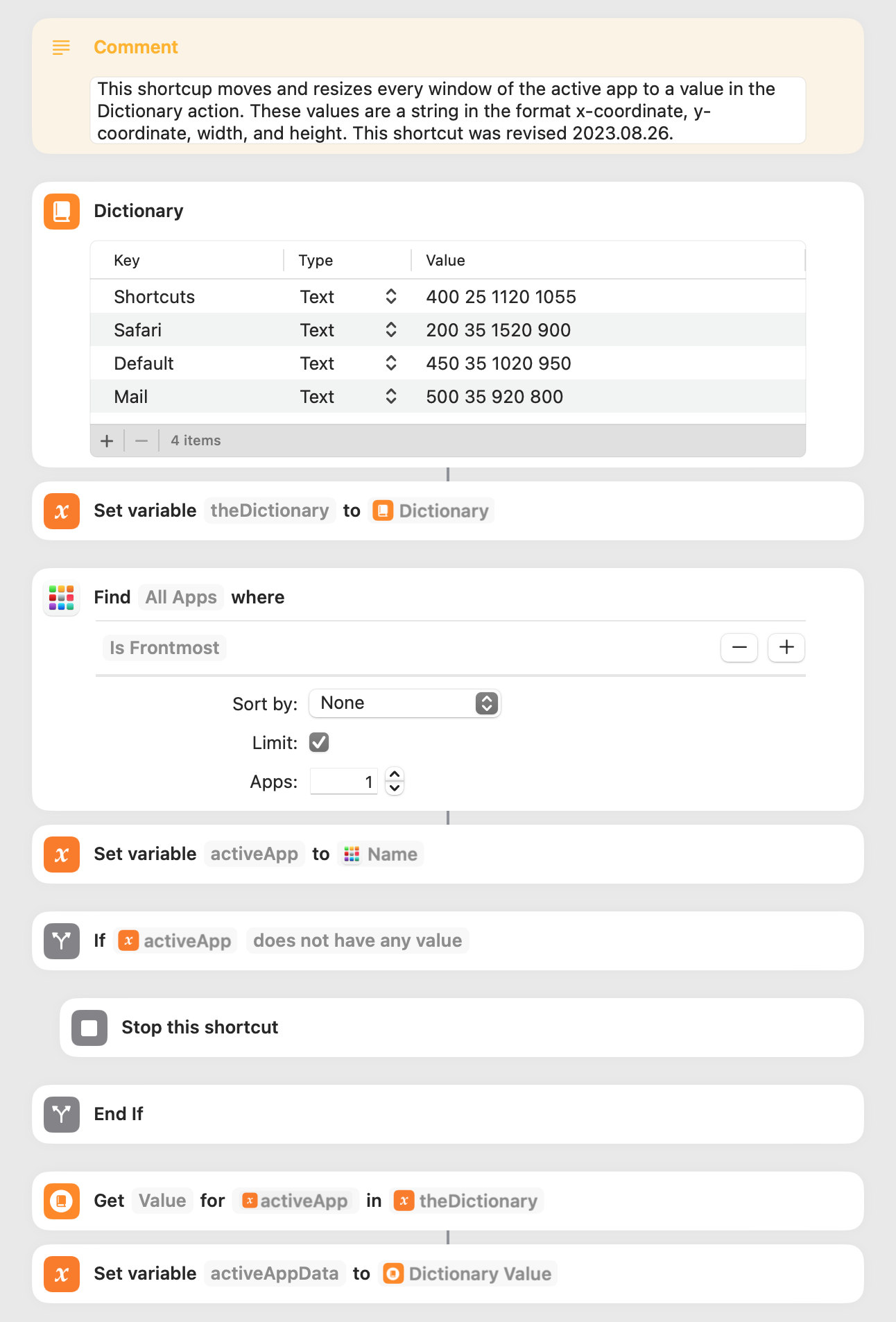The height and width of the screenshot is (1322, 896).
Task: Click the Dictionary Value variable token
Action: (468, 1274)
